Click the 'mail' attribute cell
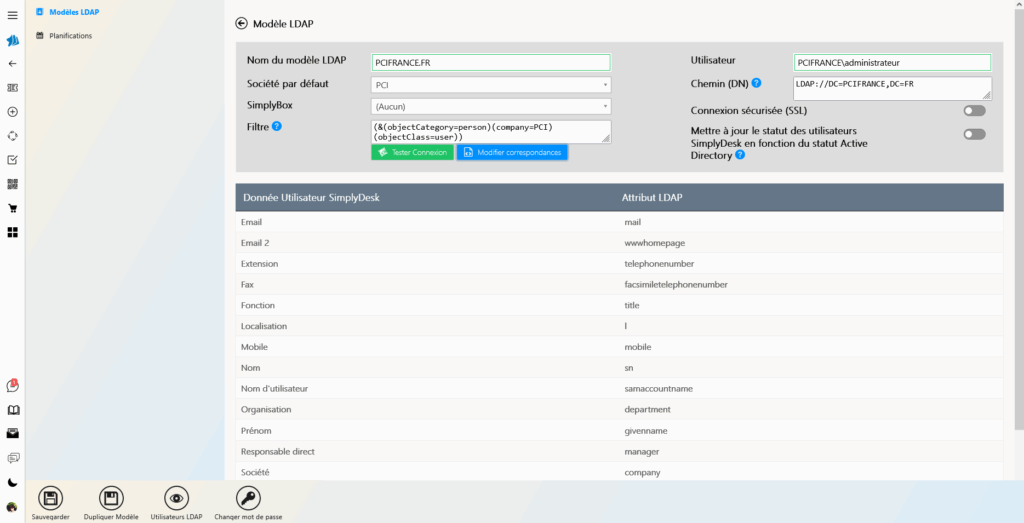 click(633, 222)
